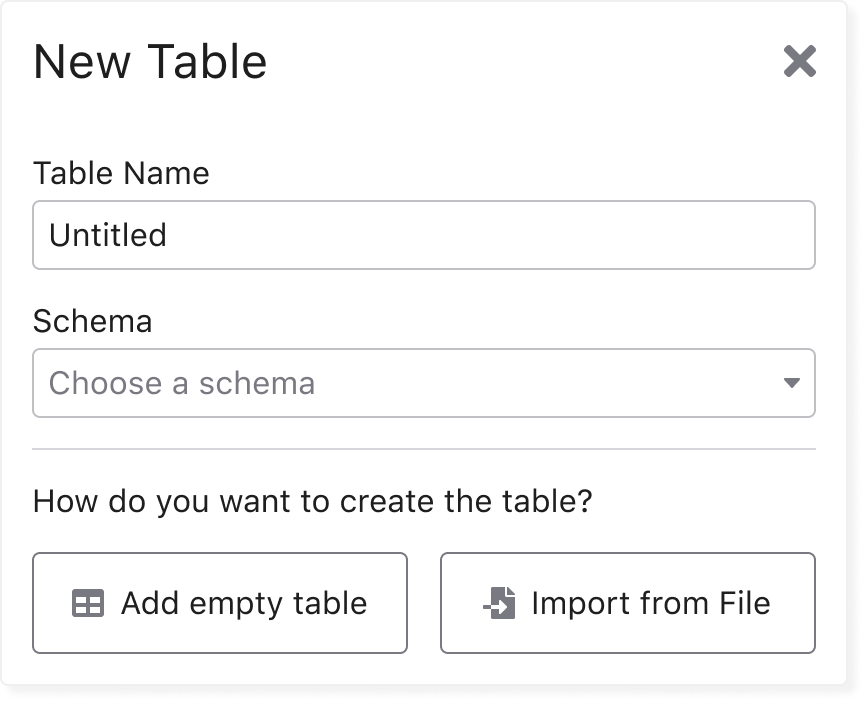Click the horizontal divider under Schema

[424, 449]
